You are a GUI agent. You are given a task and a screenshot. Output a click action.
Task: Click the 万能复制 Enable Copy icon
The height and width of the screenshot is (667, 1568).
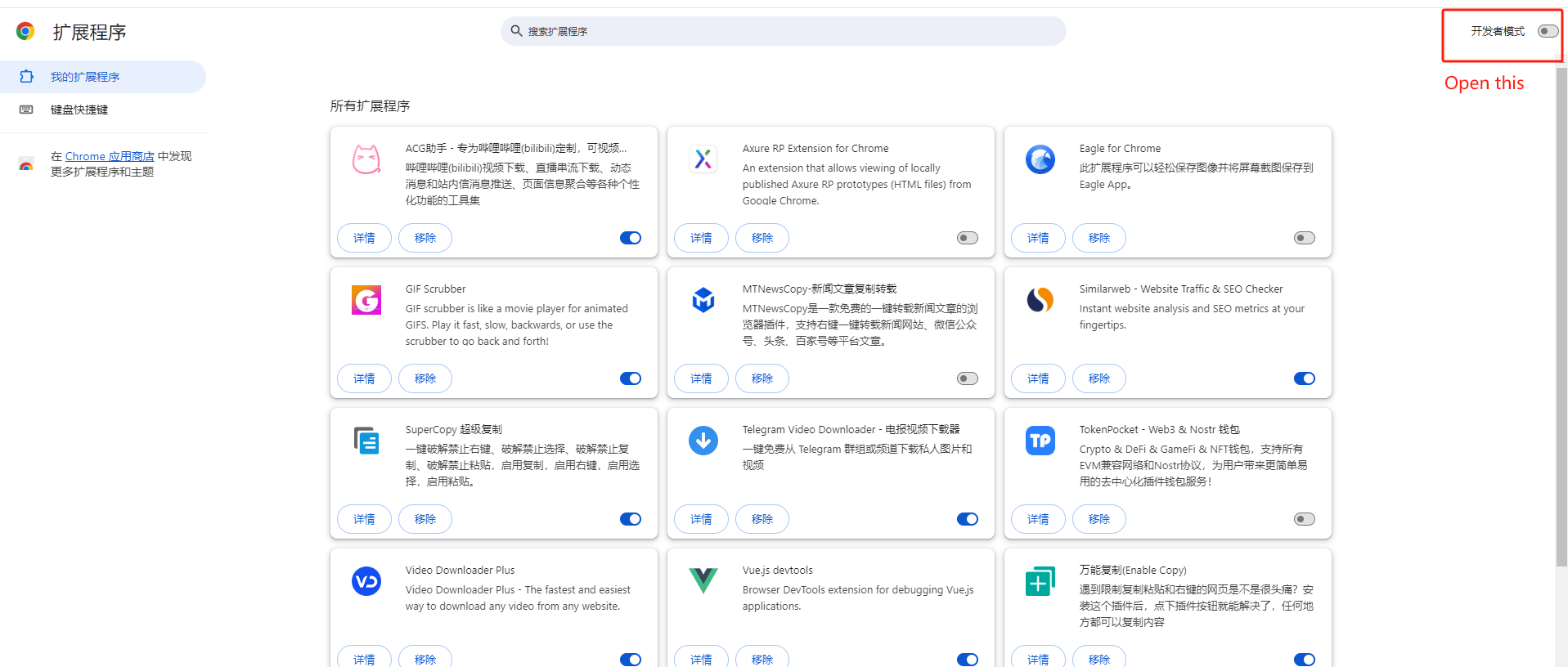point(1040,581)
